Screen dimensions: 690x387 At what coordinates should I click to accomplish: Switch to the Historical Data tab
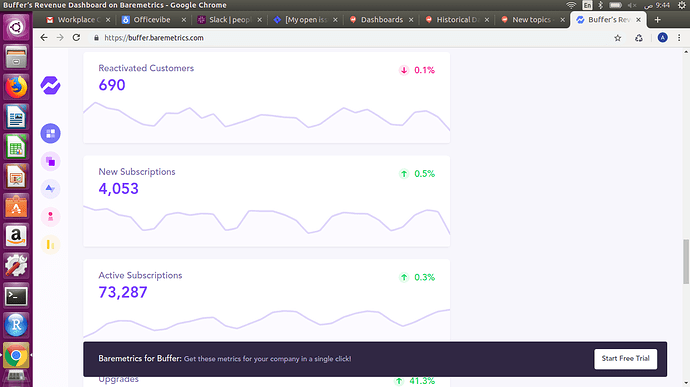click(x=457, y=20)
